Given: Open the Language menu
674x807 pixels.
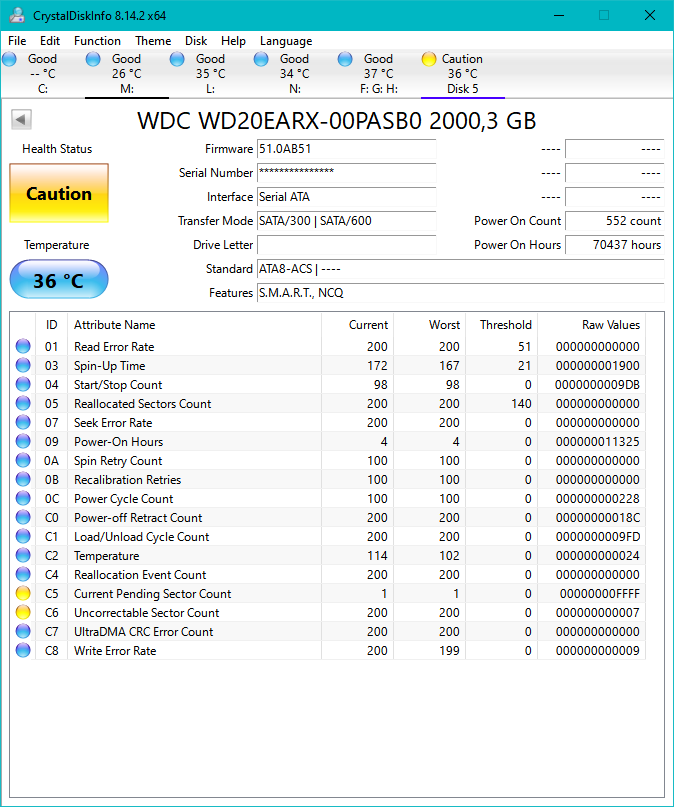Looking at the screenshot, I should 286,41.
